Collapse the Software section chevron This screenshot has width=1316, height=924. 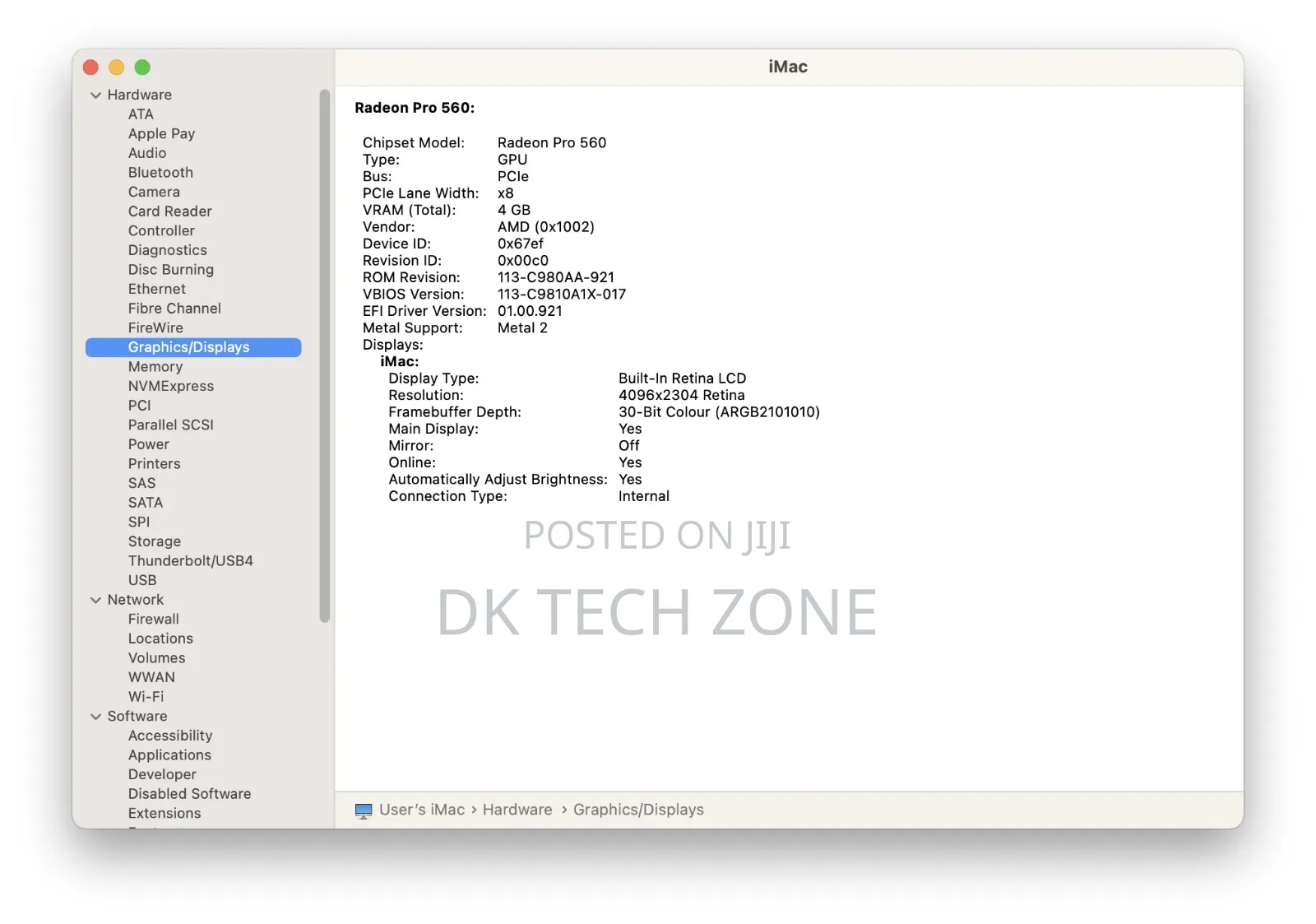pyautogui.click(x=95, y=717)
